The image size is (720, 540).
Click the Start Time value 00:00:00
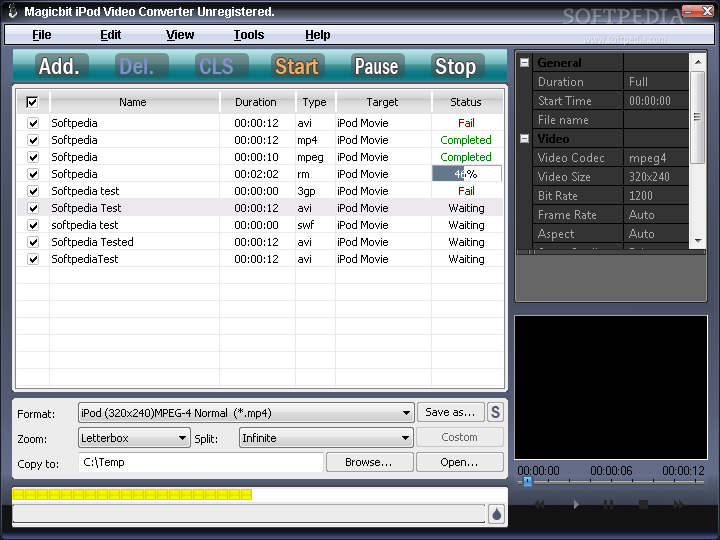pyautogui.click(x=650, y=101)
